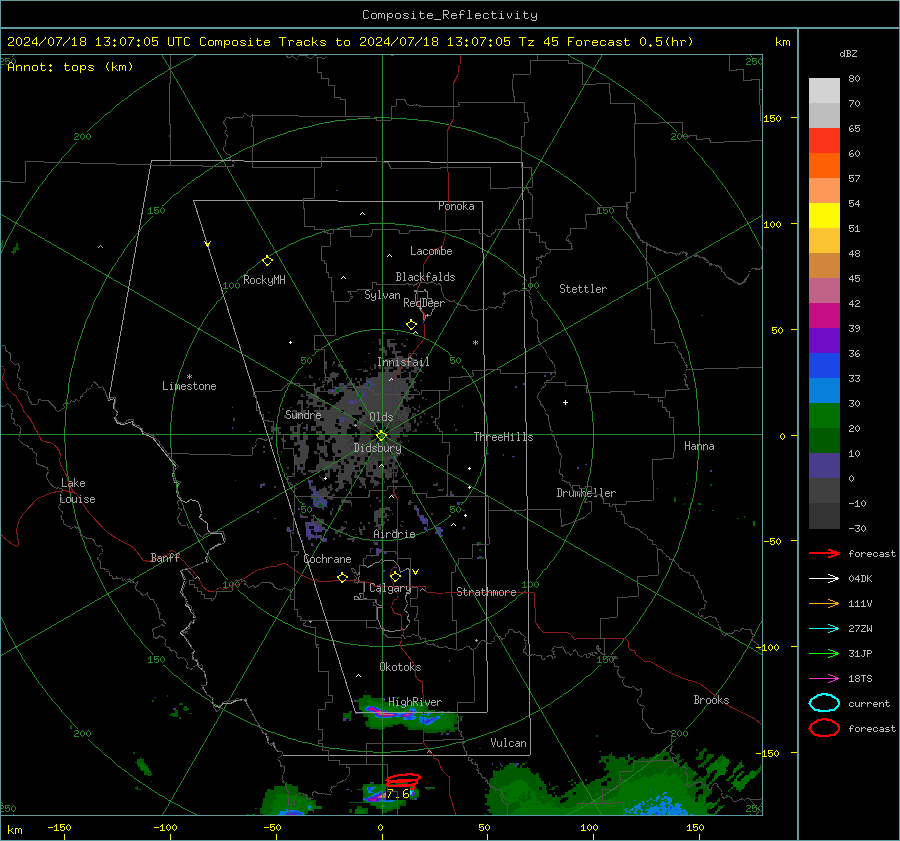Click the Banff map label
This screenshot has height=841, width=900.
(x=165, y=557)
